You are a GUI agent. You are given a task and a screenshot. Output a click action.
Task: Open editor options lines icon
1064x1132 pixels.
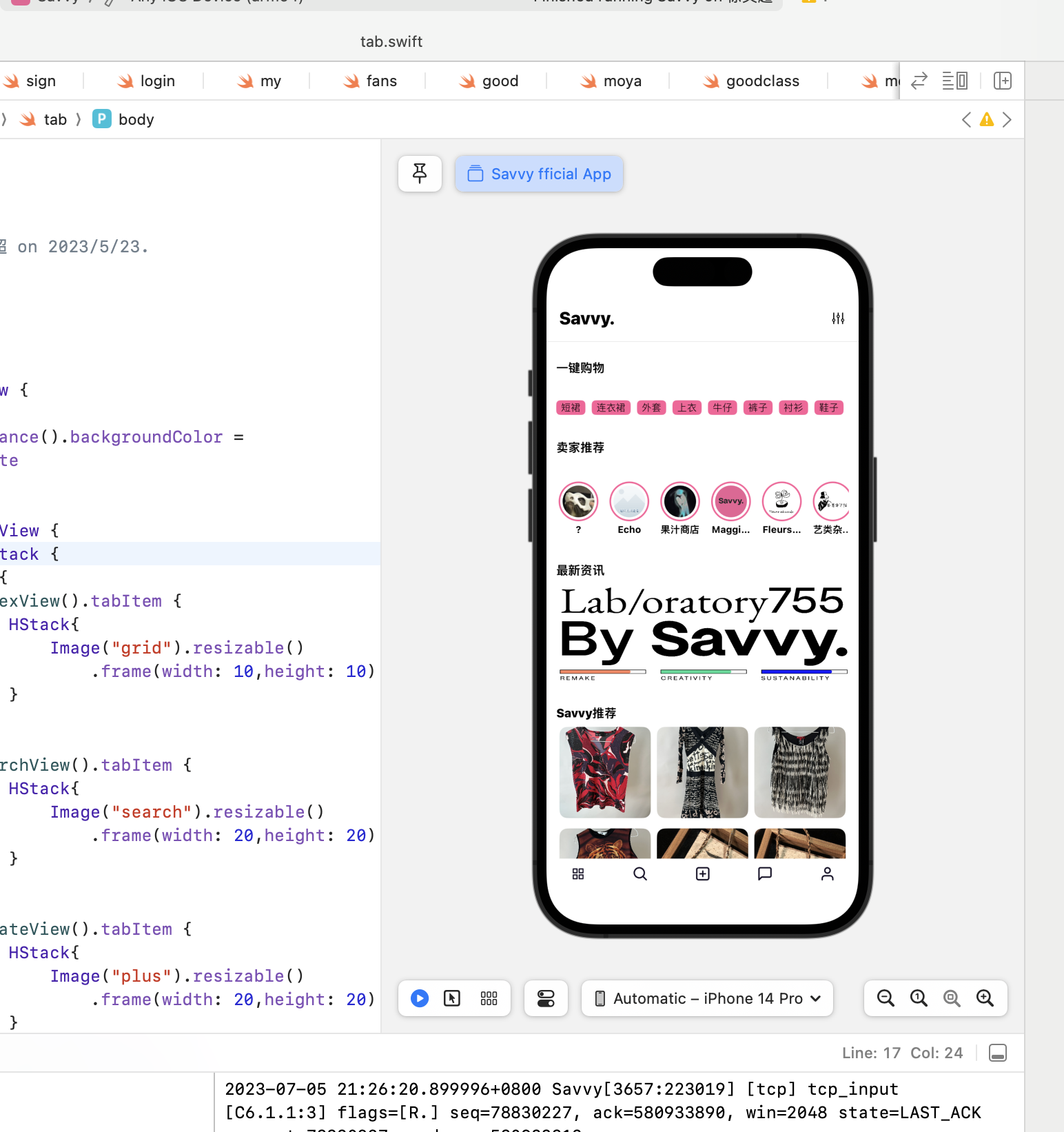tap(955, 81)
